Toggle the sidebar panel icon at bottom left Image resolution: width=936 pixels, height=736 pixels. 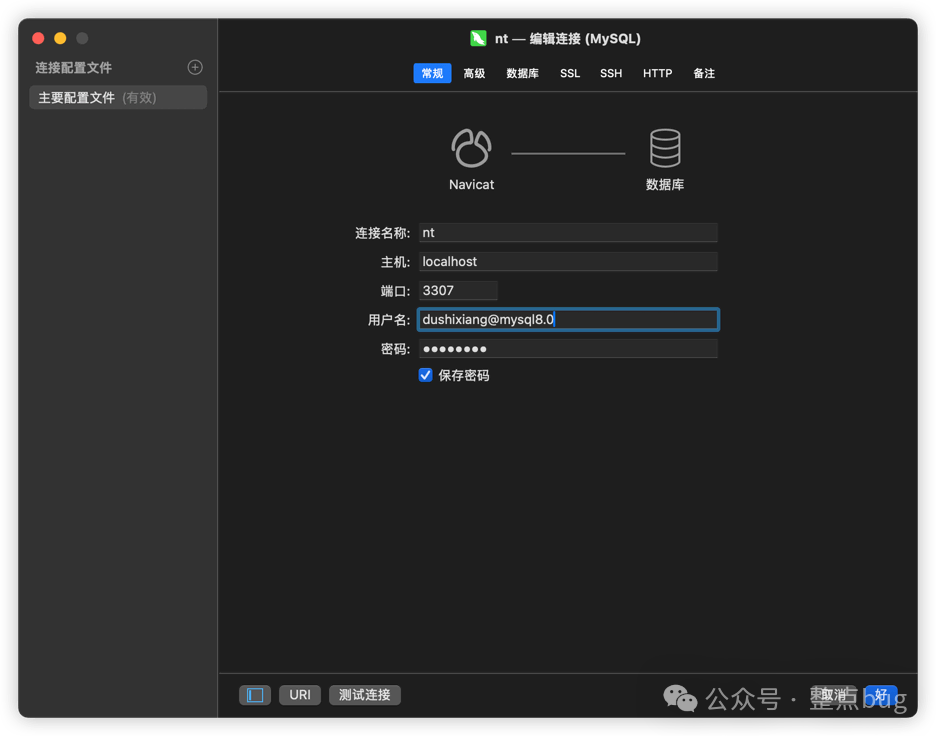tap(254, 695)
